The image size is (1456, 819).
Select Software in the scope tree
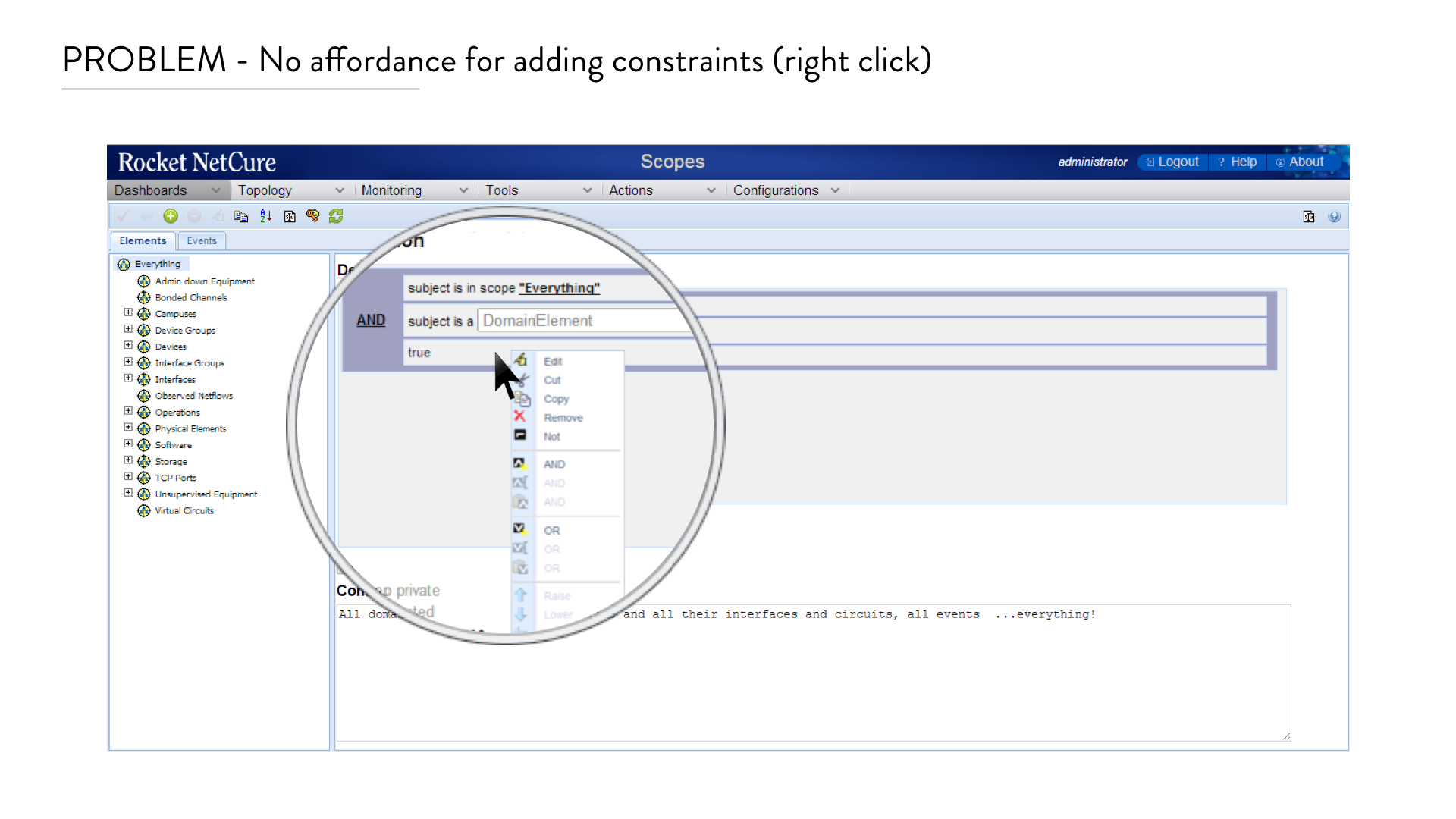pyautogui.click(x=173, y=445)
